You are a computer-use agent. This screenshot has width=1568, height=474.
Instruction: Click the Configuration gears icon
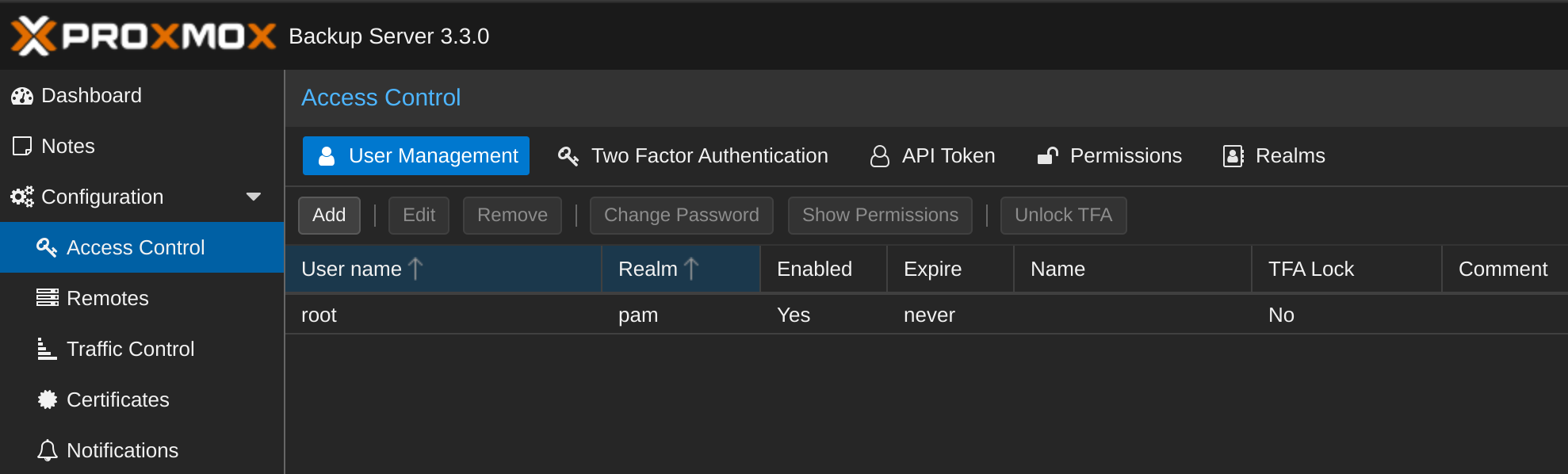pos(22,197)
